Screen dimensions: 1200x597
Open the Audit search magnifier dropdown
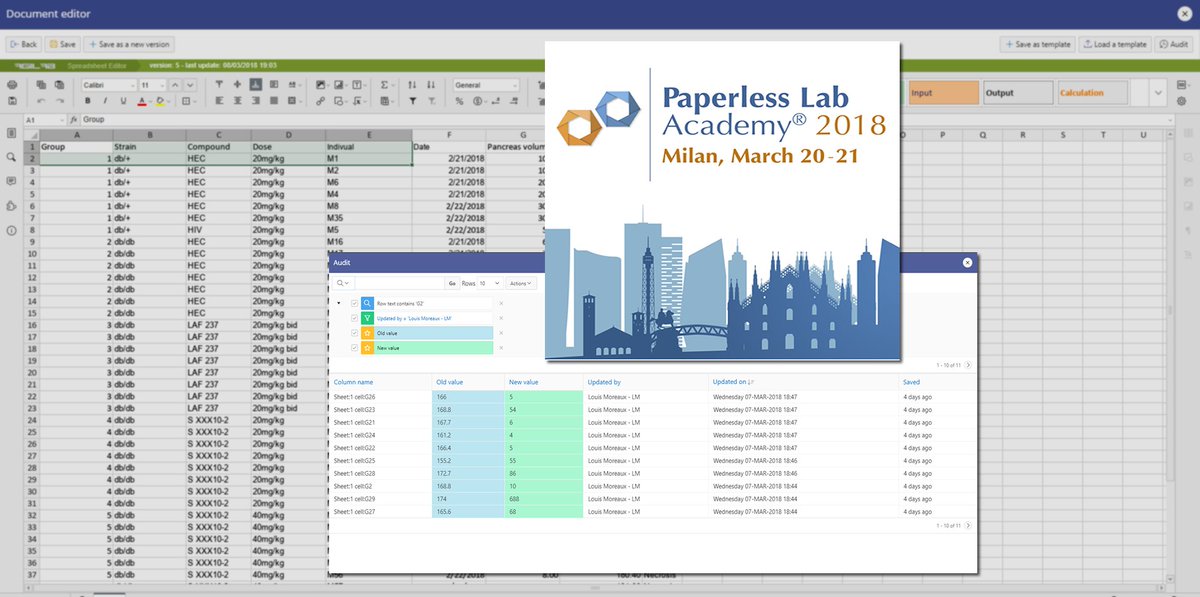(343, 283)
